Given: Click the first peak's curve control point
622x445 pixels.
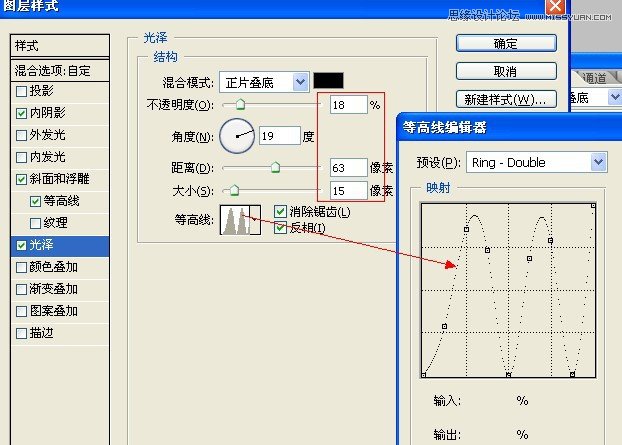Looking at the screenshot, I should coord(466,229).
